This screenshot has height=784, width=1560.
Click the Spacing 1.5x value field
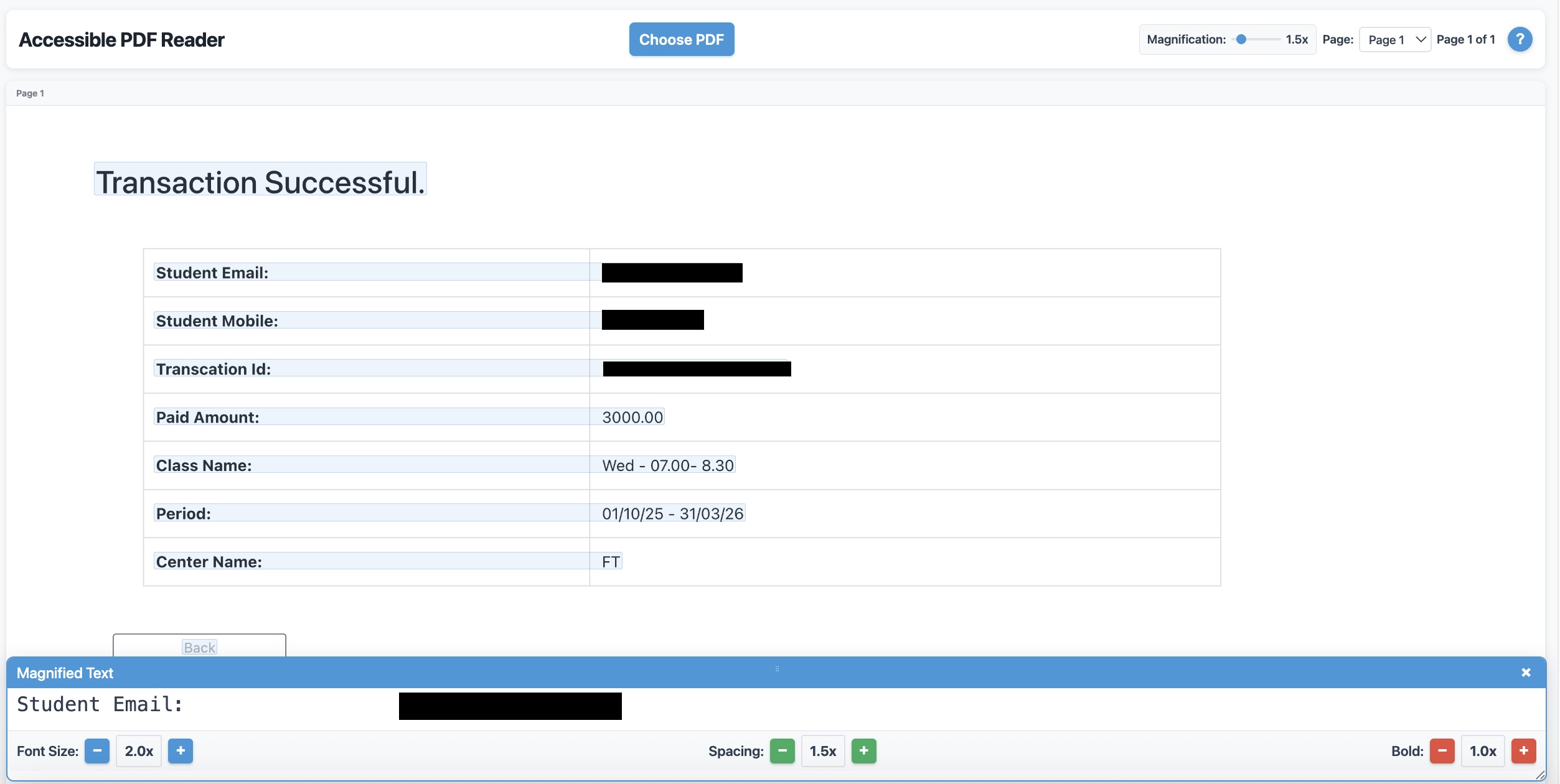click(x=822, y=751)
